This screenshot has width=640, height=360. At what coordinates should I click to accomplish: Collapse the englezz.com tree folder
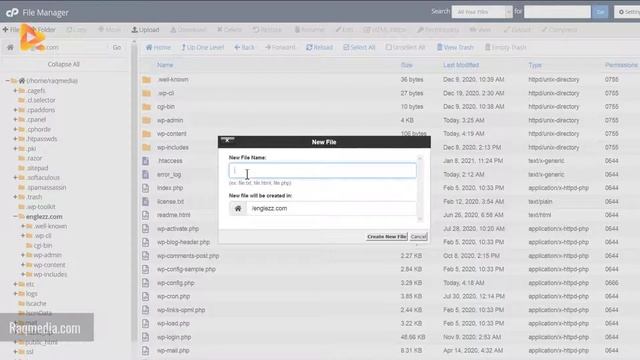click(15, 216)
